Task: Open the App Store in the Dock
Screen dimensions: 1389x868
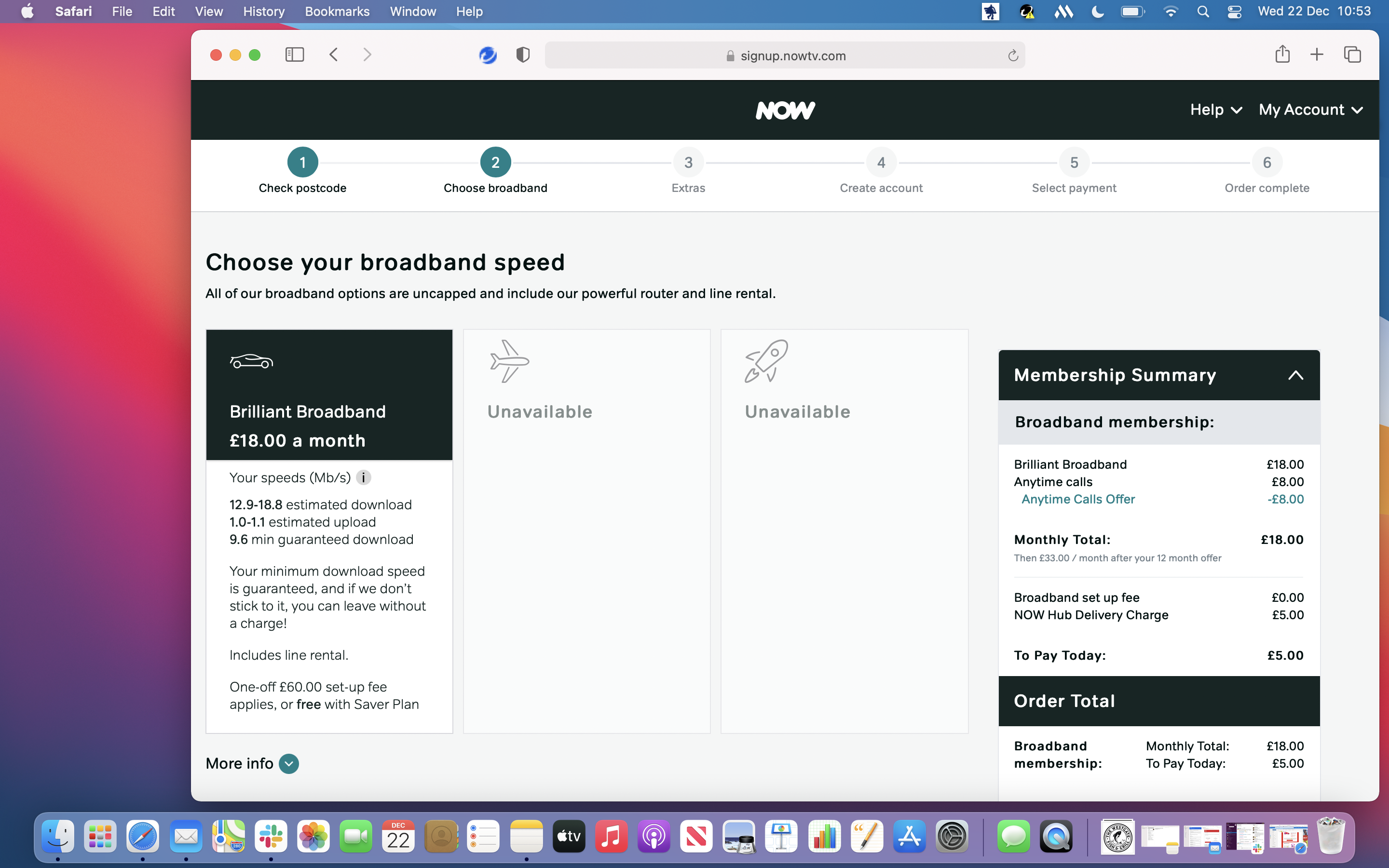Action: coord(909,836)
